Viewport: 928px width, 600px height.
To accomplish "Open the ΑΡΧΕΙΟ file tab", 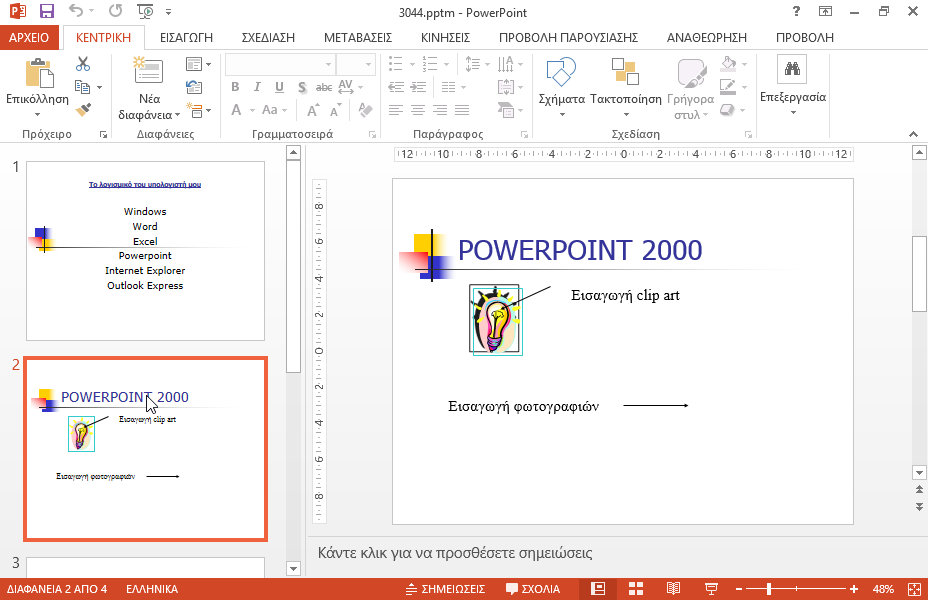I will coord(29,37).
